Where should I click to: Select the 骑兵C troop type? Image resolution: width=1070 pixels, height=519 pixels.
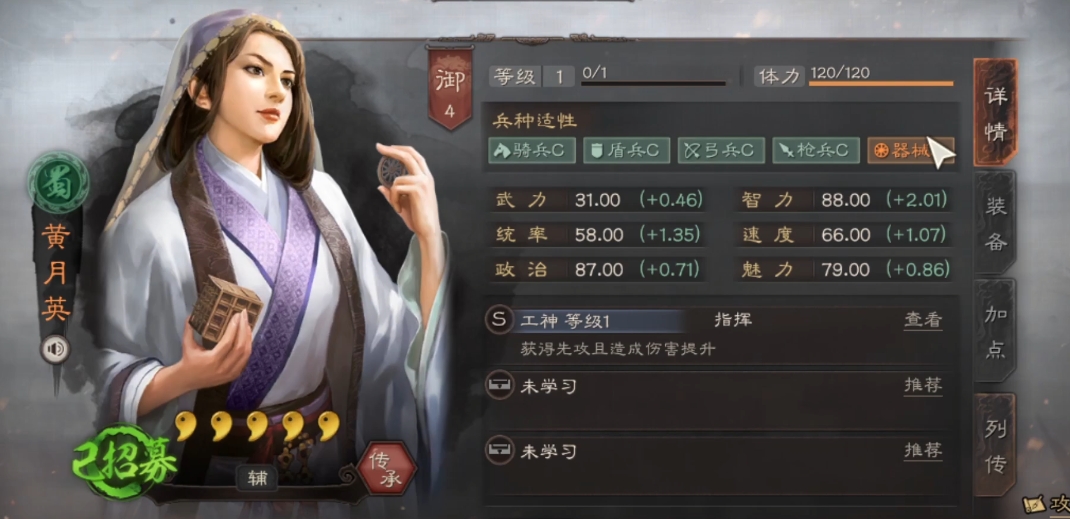[532, 150]
